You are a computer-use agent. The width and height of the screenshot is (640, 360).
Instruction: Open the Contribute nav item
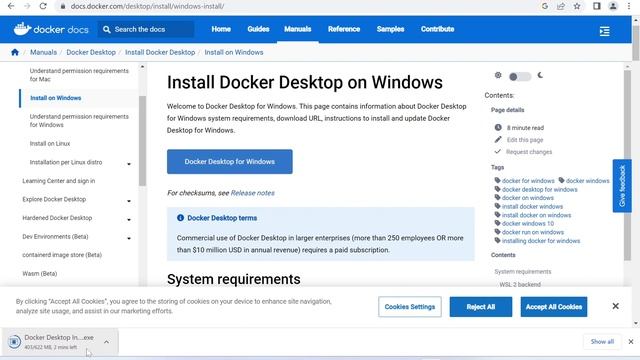click(x=438, y=29)
